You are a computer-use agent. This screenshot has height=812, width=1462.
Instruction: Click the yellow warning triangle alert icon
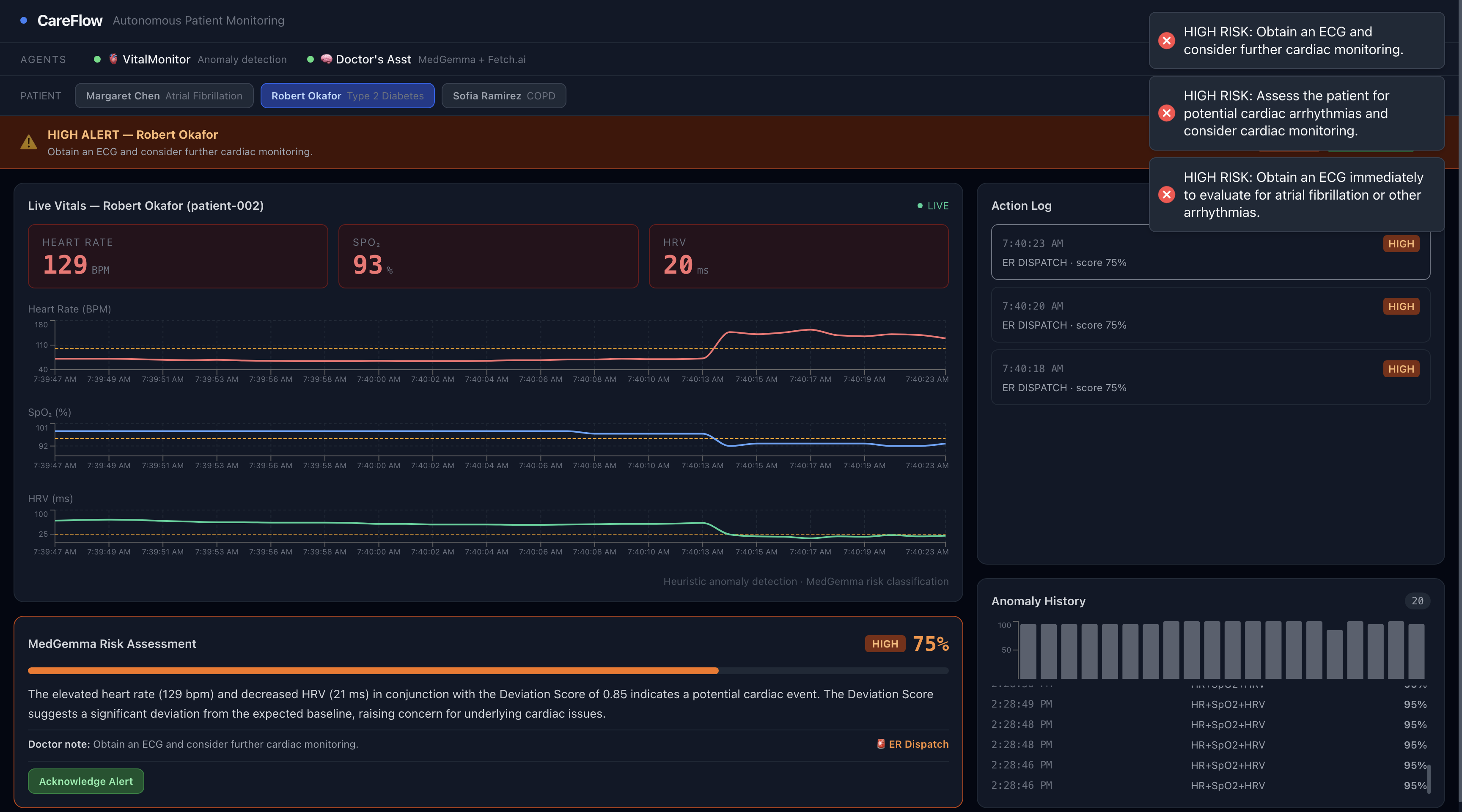pos(28,143)
